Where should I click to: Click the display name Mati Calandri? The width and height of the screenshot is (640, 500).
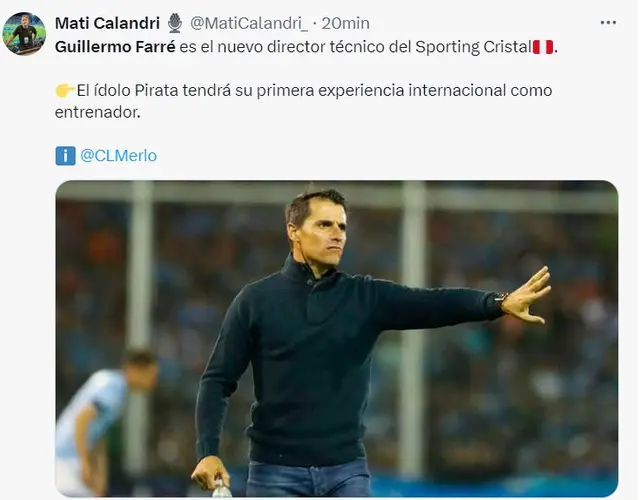pos(107,23)
